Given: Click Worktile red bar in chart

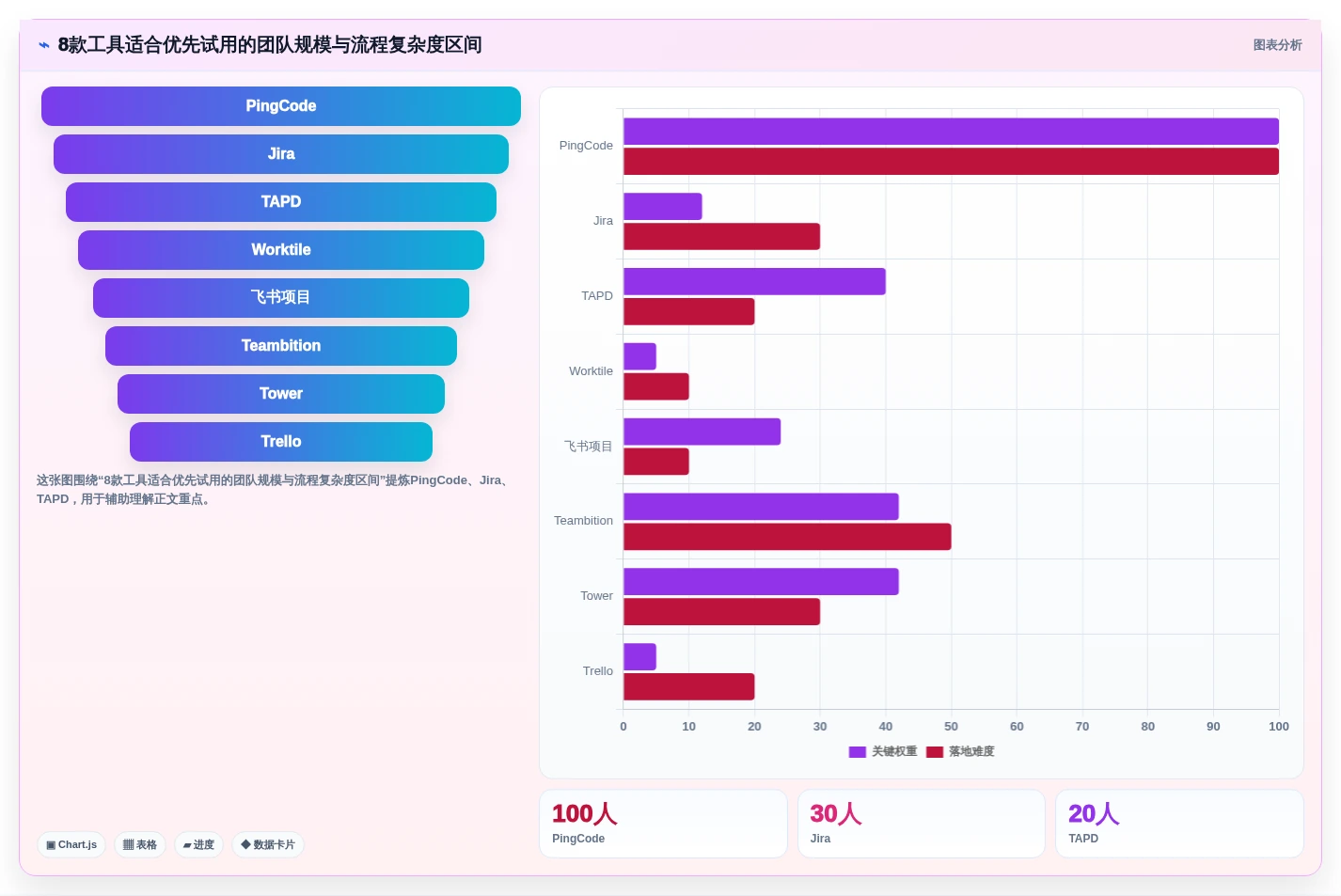Looking at the screenshot, I should (x=656, y=387).
